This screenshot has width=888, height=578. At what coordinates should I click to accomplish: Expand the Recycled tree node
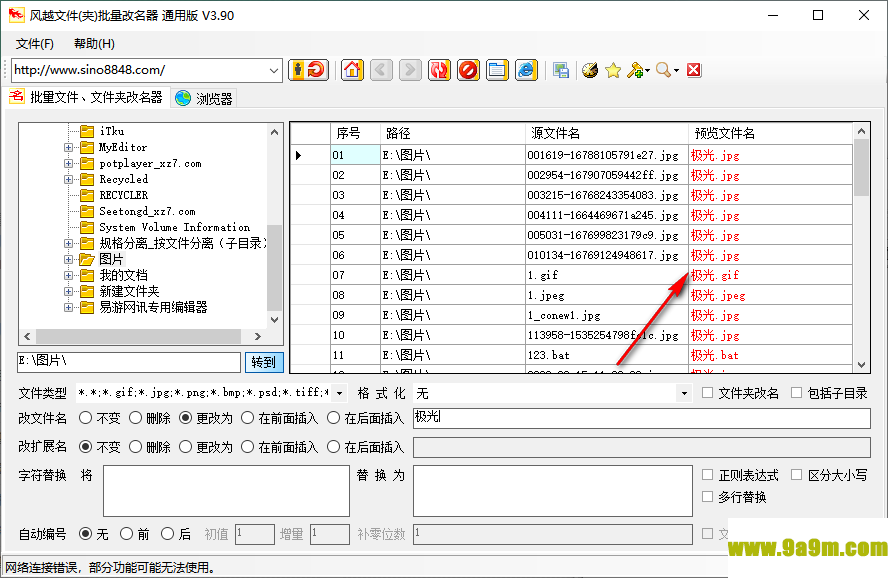(x=69, y=179)
